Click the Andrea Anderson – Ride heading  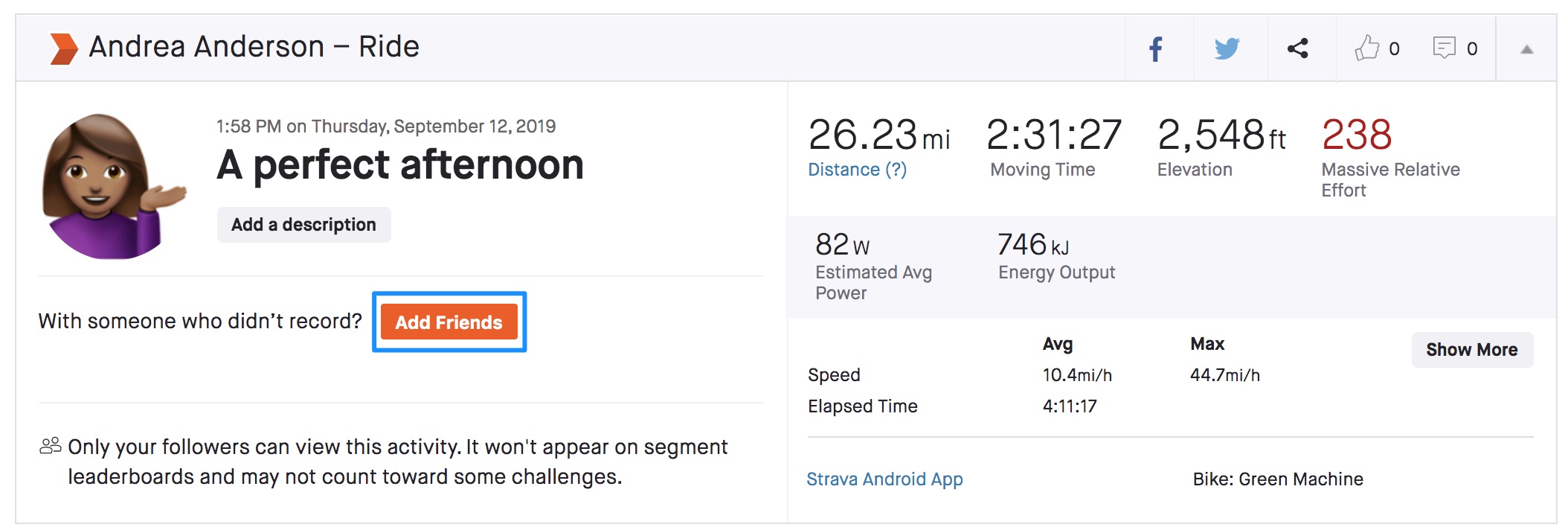click(x=254, y=47)
